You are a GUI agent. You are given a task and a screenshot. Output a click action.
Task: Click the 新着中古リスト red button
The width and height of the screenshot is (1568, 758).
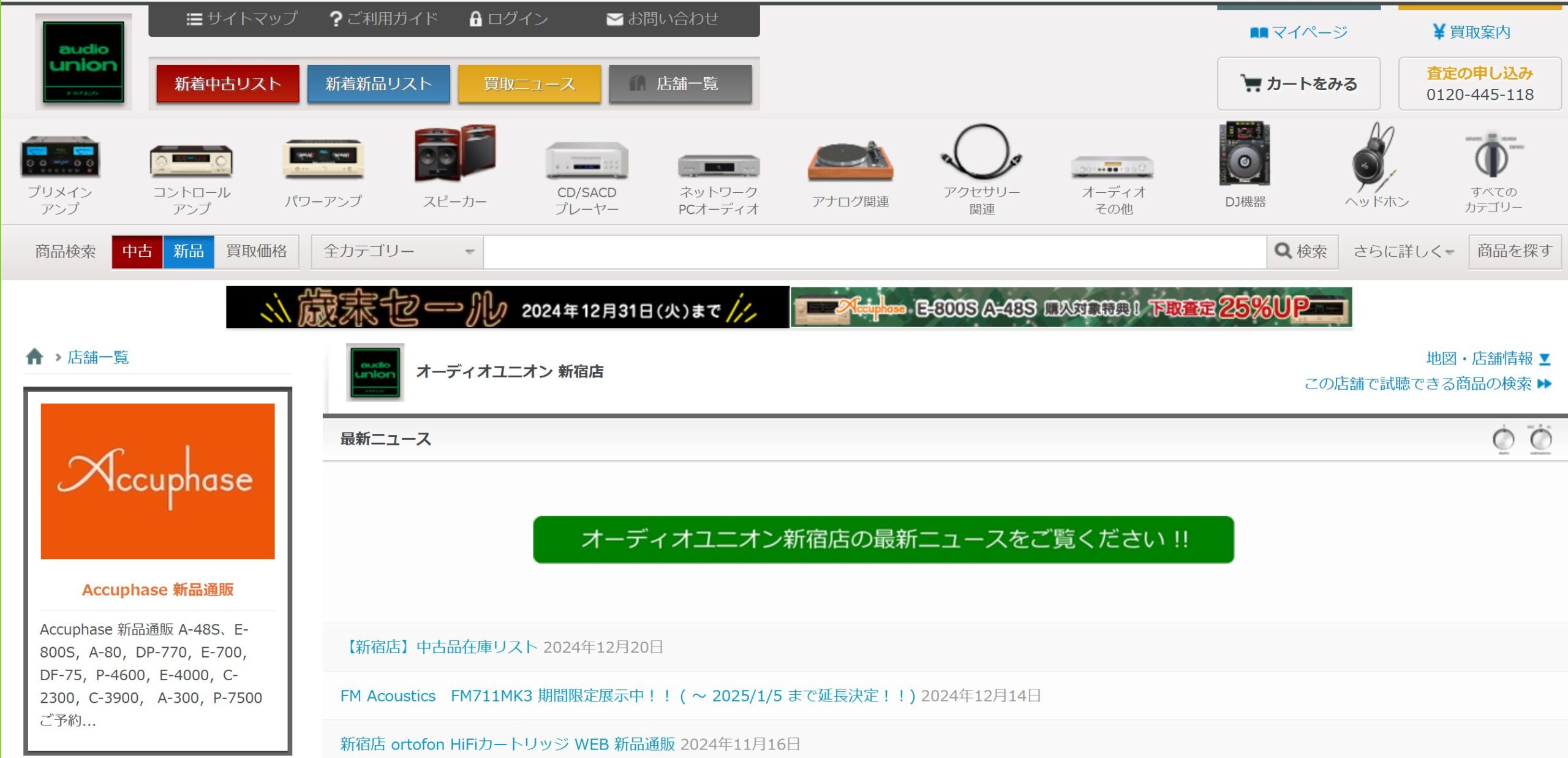(x=228, y=83)
